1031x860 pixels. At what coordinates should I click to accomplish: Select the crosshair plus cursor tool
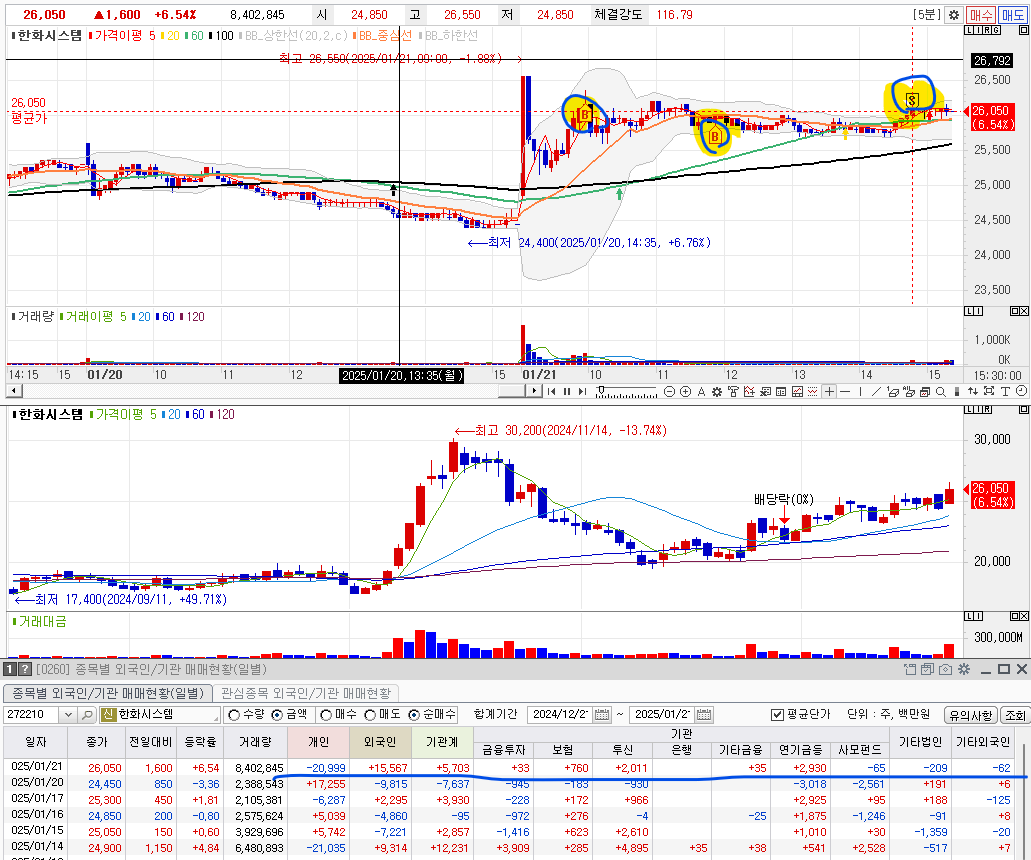(829, 392)
